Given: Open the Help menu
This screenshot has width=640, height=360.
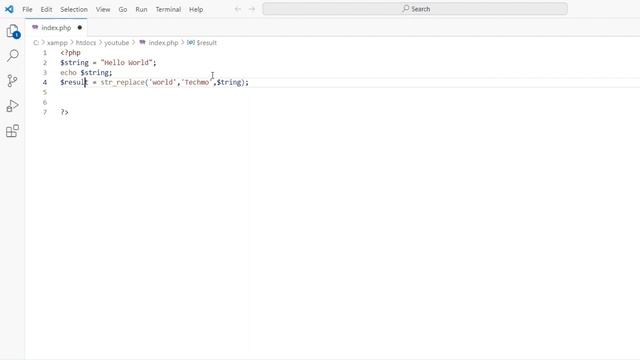Looking at the screenshot, I should tap(196, 9).
